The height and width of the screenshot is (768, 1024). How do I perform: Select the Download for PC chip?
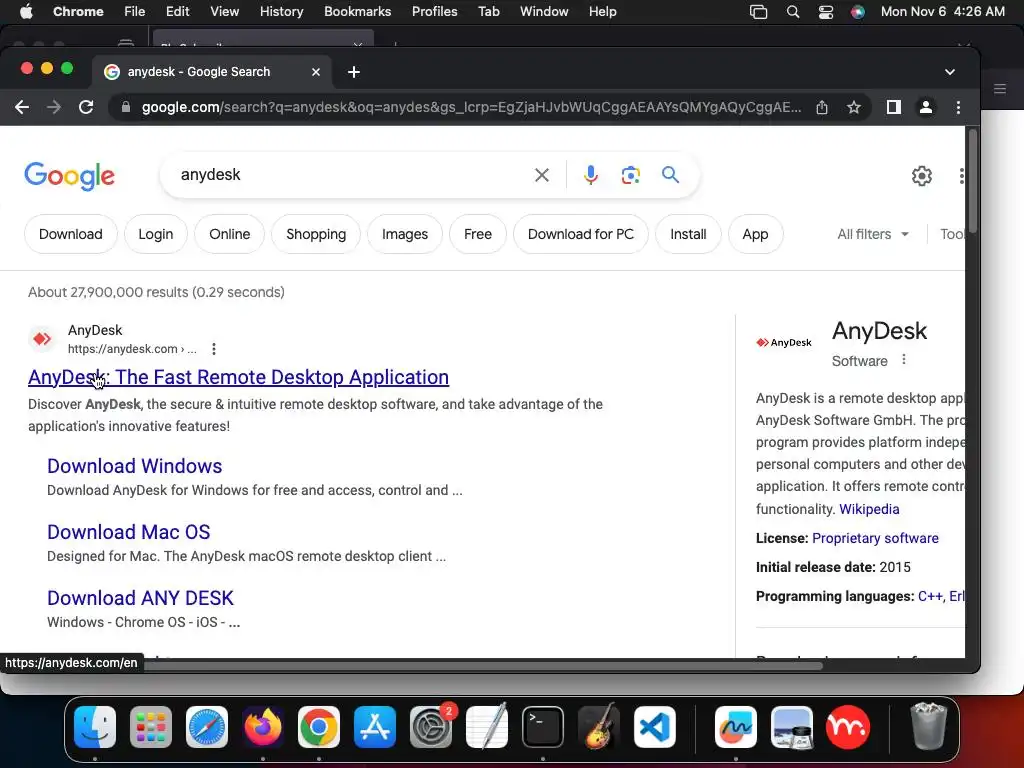pyautogui.click(x=581, y=234)
